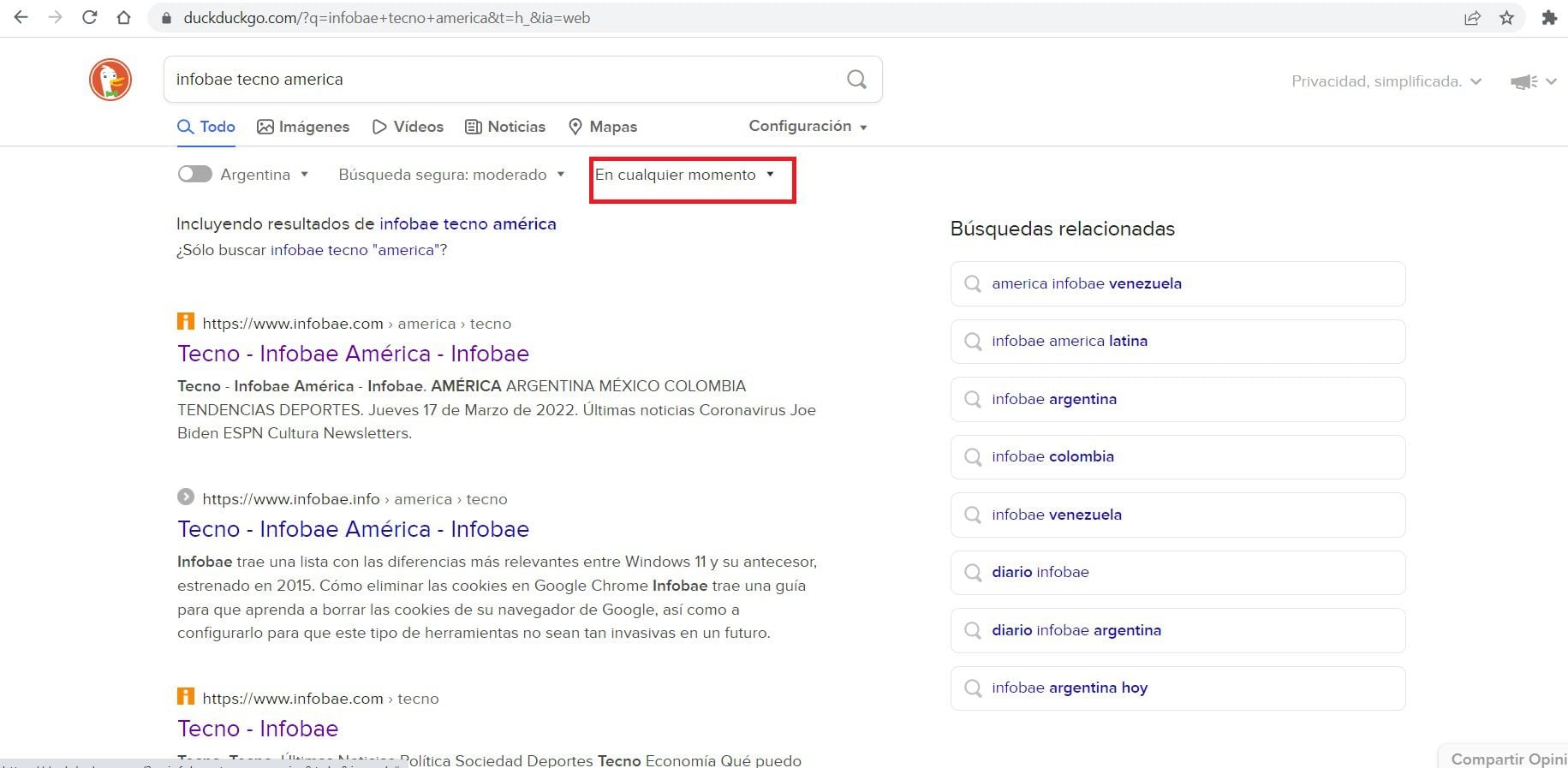Open the infobae tecno américa suggested link
Screen dimensions: 1568x768
[468, 223]
